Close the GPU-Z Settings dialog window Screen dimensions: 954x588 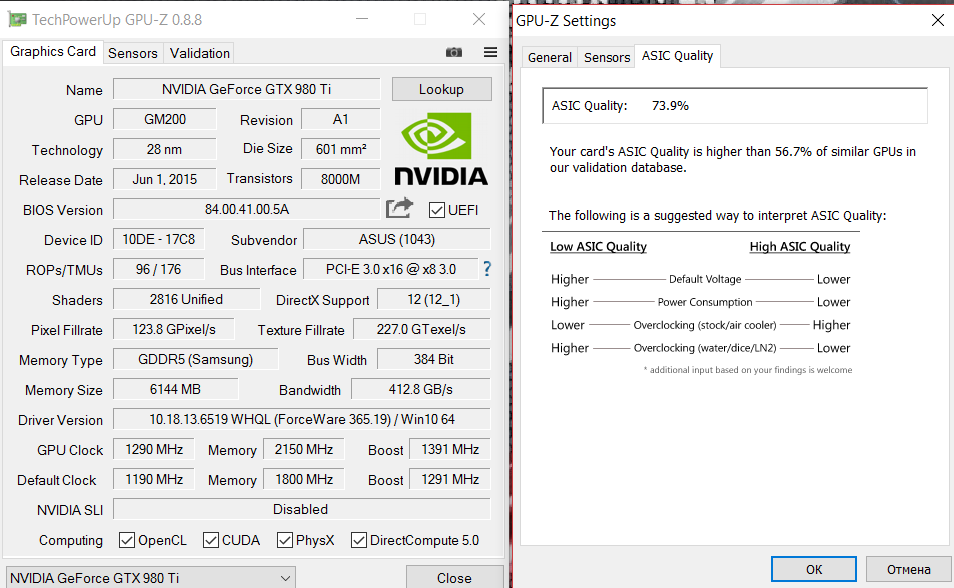click(x=938, y=20)
